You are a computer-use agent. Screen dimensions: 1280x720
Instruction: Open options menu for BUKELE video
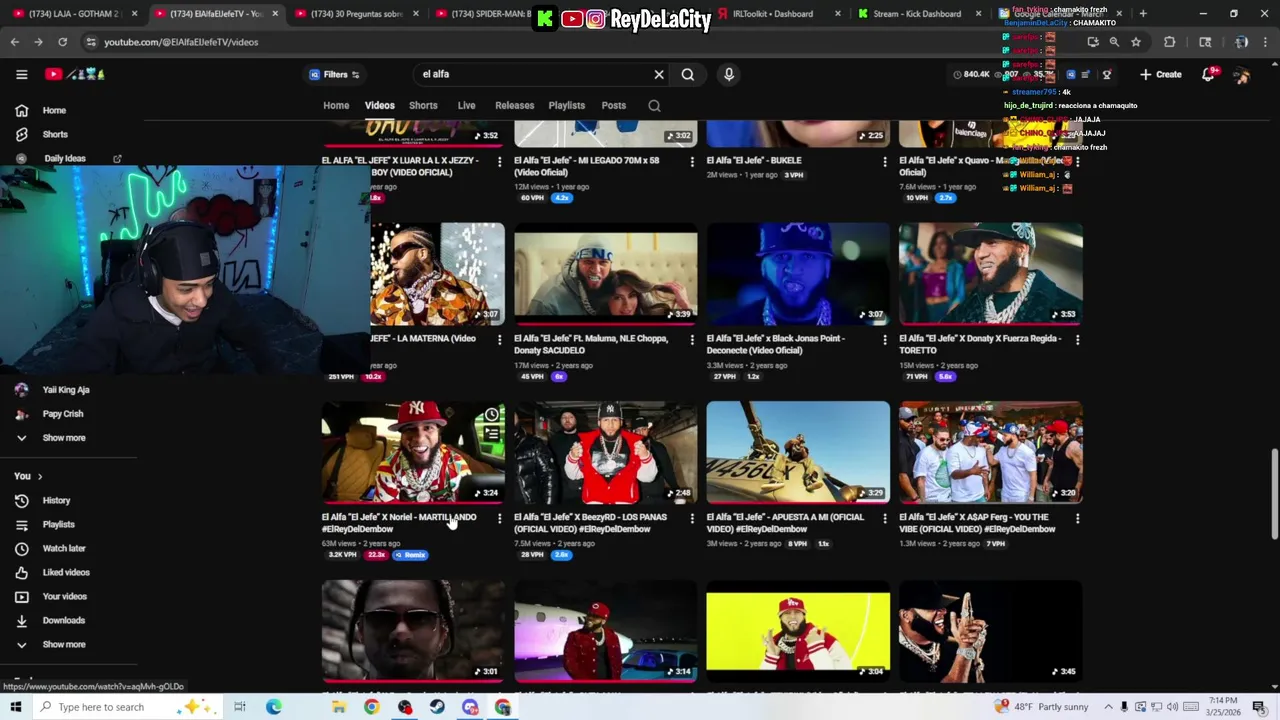point(884,161)
